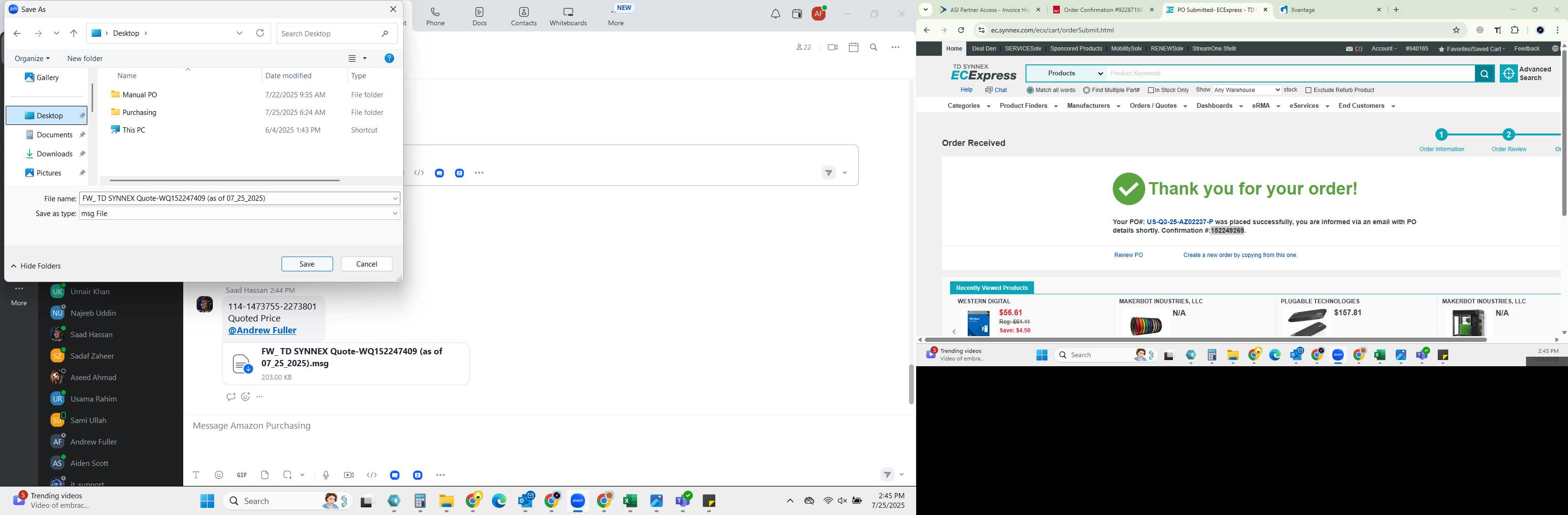
Task: Click the Review PO link
Action: coord(1128,256)
